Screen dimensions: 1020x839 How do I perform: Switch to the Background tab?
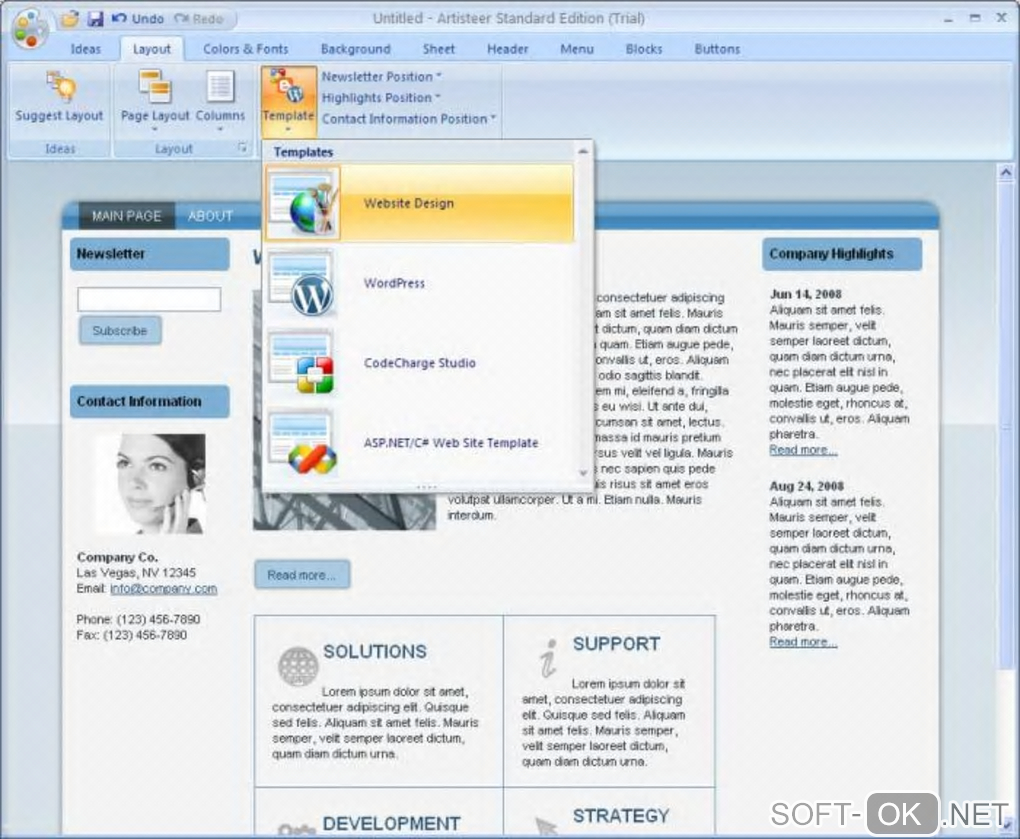pos(355,49)
